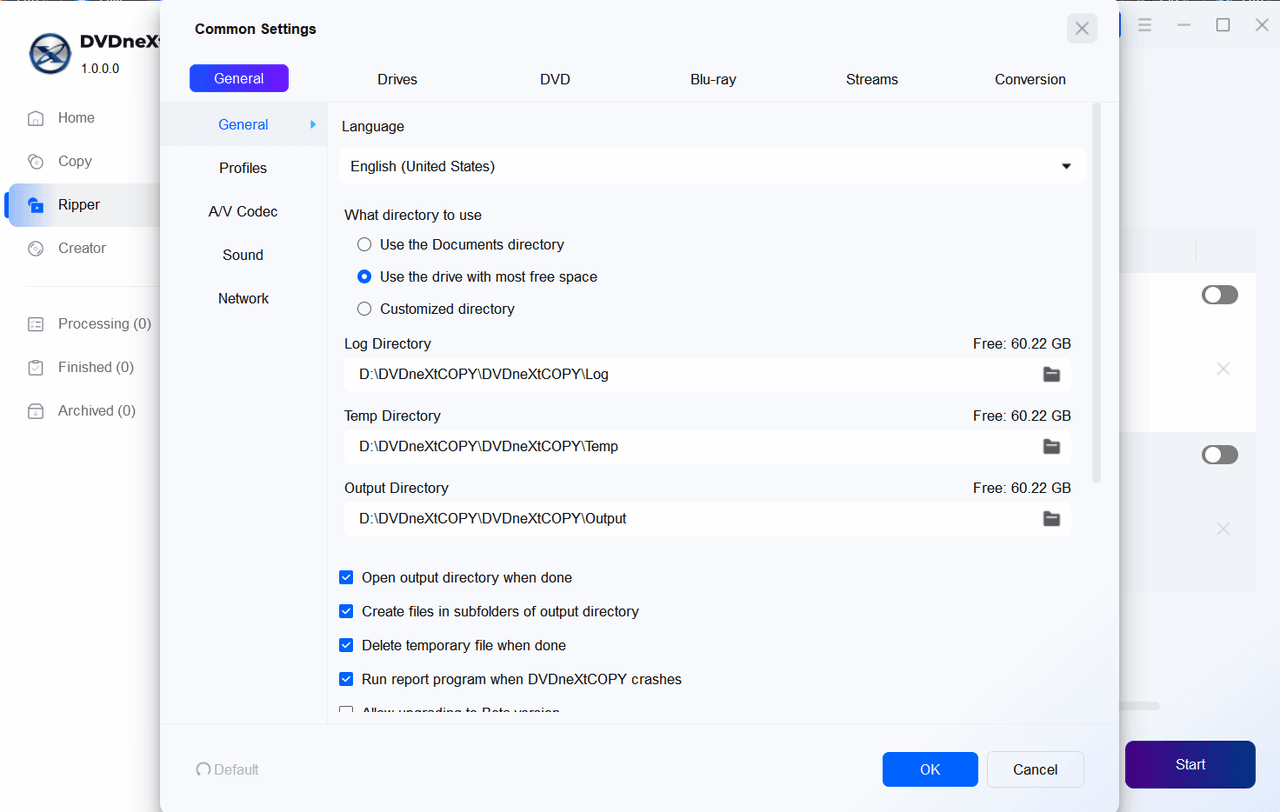1280x812 pixels.
Task: Open the Language dropdown
Action: [712, 166]
